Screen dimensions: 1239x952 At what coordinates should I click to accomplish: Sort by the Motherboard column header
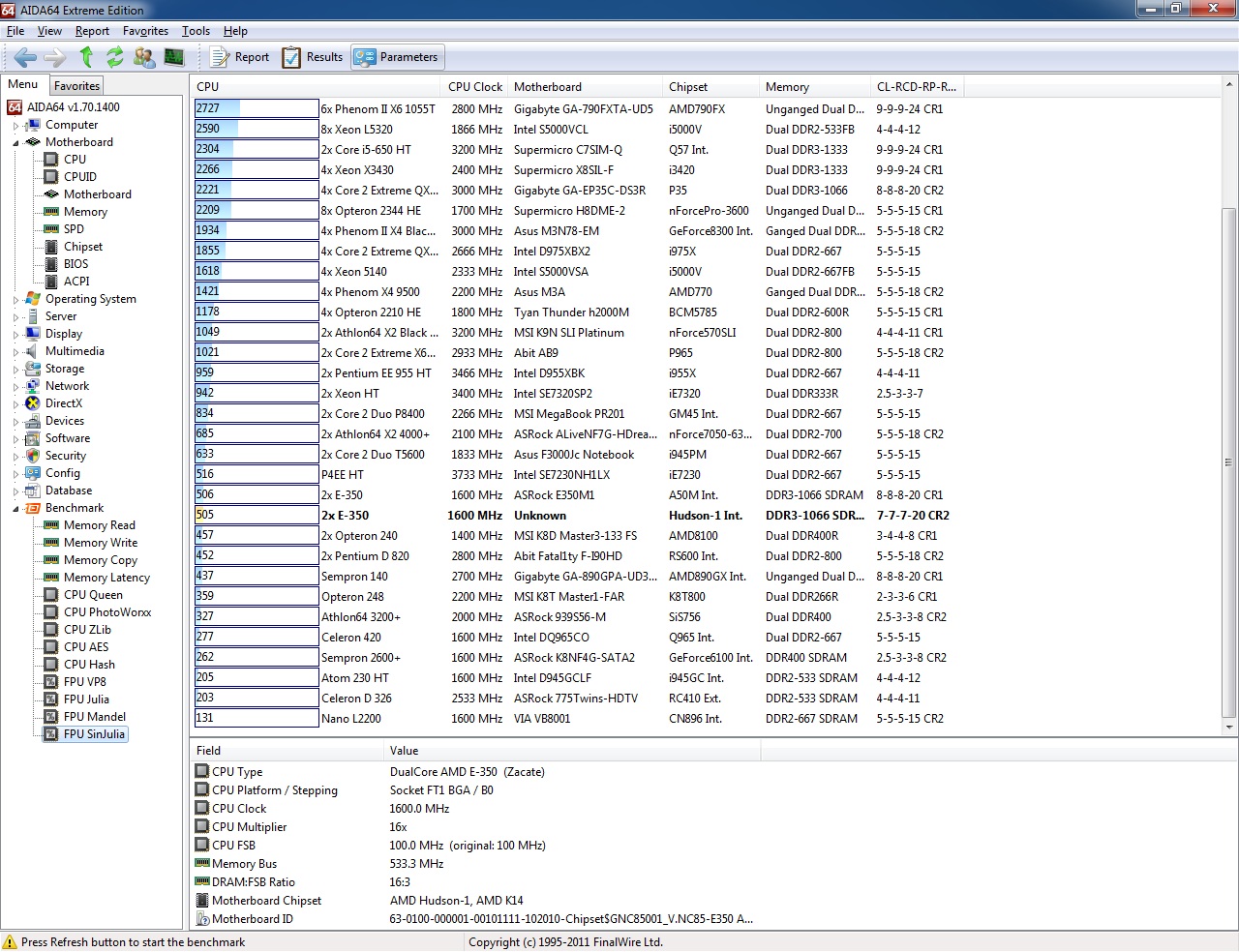pyautogui.click(x=585, y=86)
